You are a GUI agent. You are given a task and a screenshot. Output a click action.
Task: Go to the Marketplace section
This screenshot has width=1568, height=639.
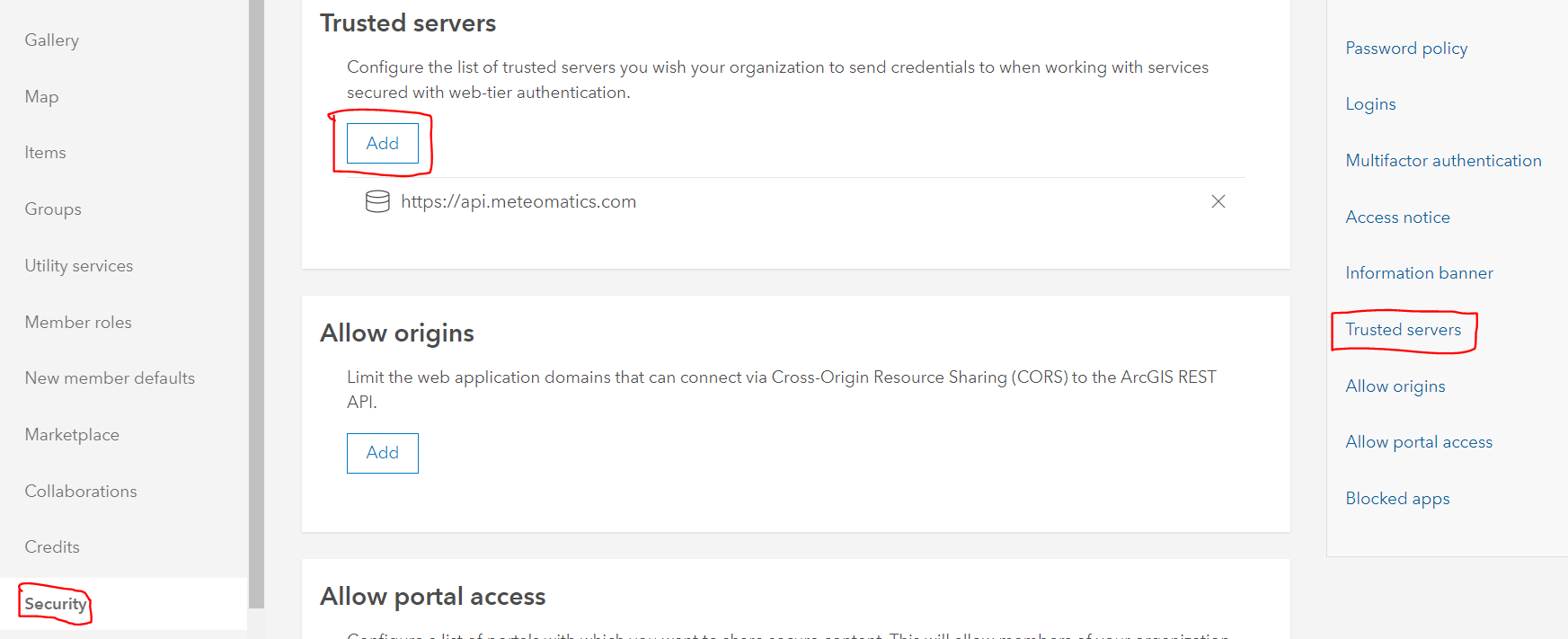pyautogui.click(x=71, y=434)
